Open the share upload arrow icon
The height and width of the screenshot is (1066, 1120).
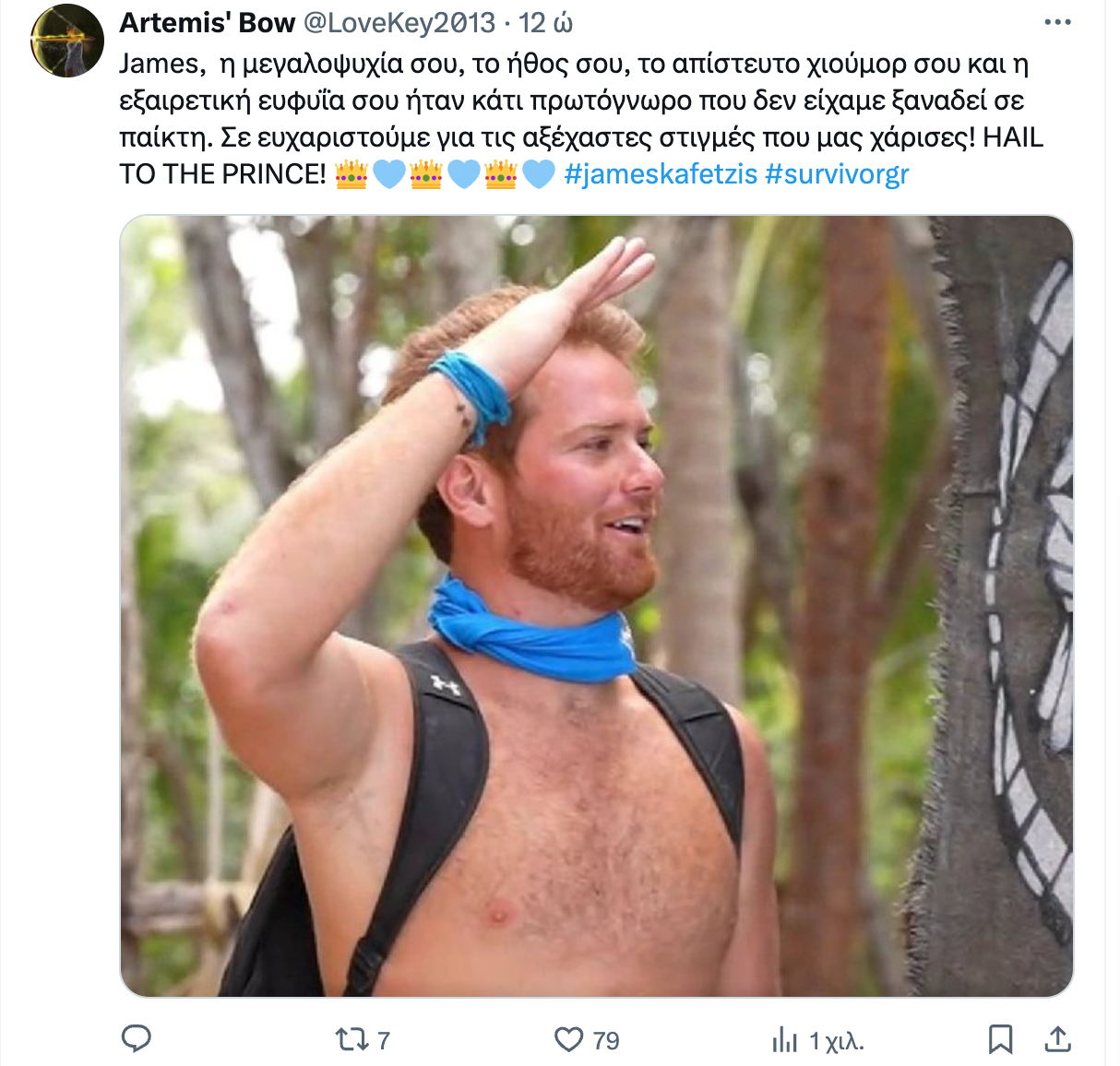1057,1039
